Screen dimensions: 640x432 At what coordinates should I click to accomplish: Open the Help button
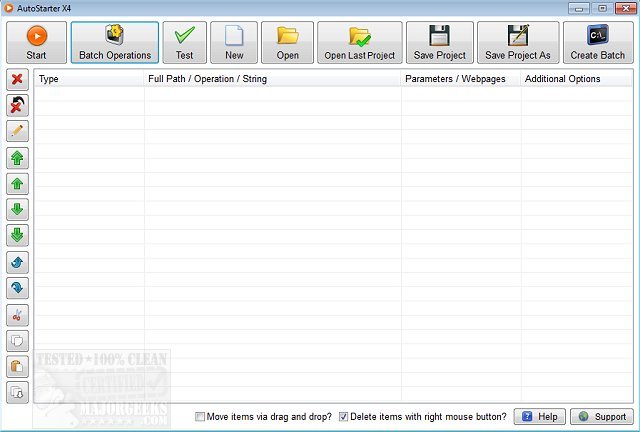point(540,416)
